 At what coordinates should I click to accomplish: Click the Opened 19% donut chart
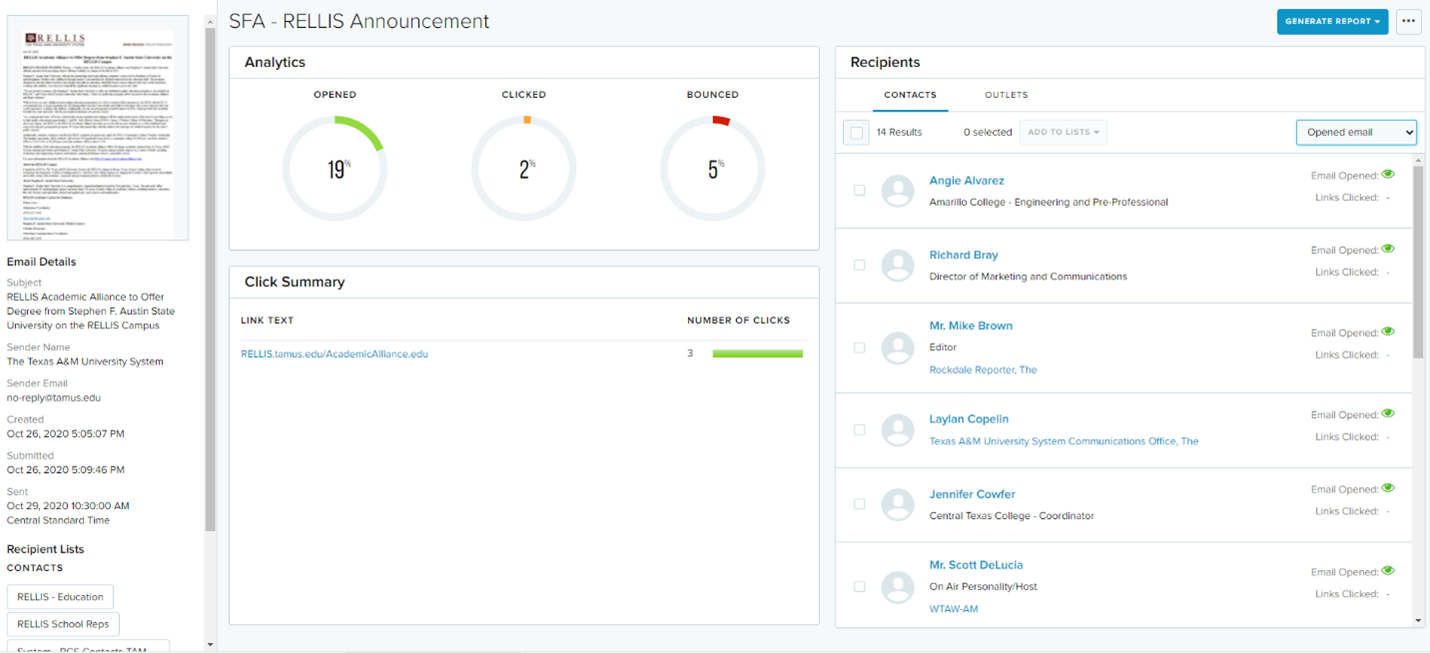click(x=334, y=168)
